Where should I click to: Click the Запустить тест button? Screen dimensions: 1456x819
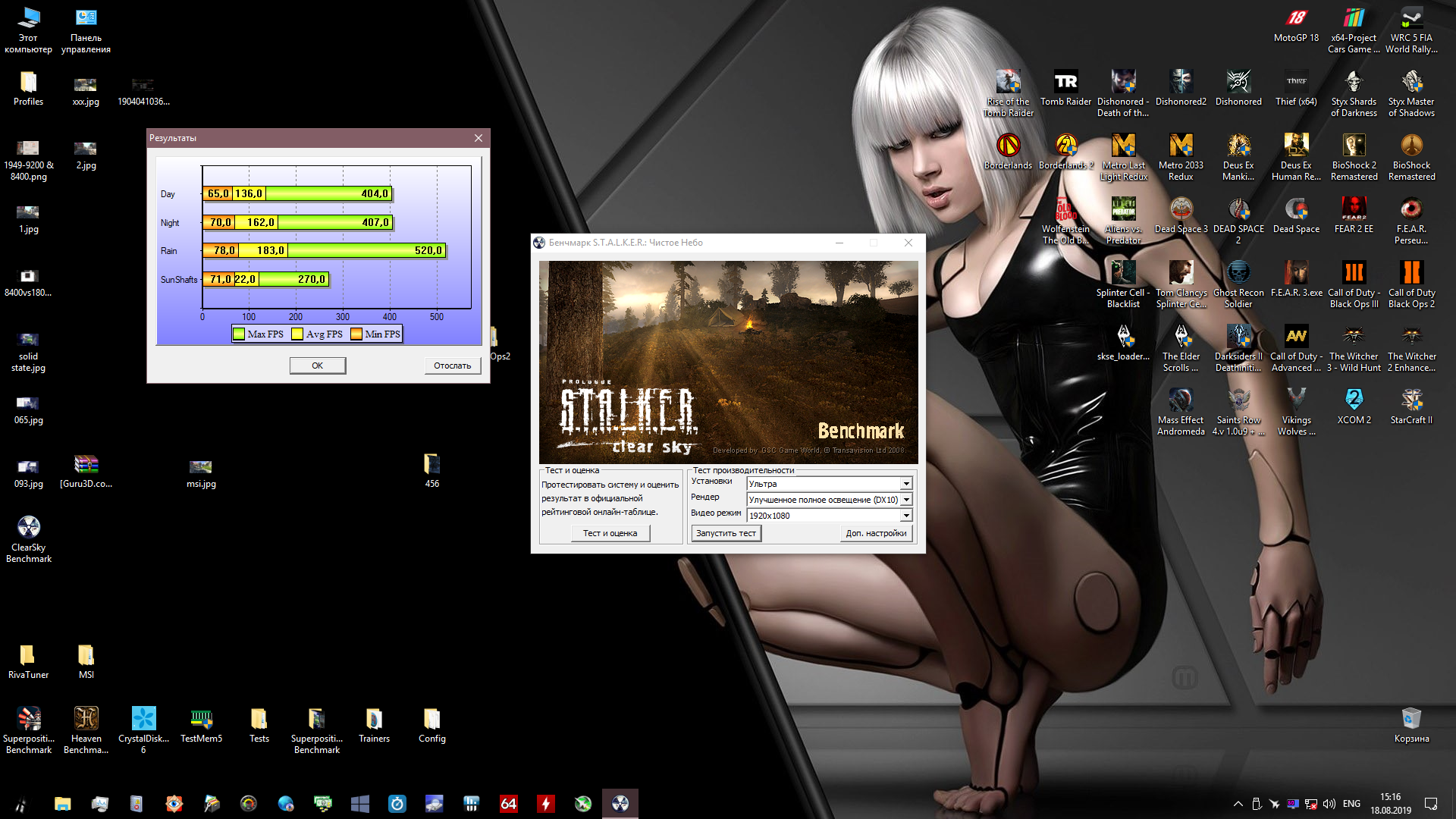click(x=726, y=533)
